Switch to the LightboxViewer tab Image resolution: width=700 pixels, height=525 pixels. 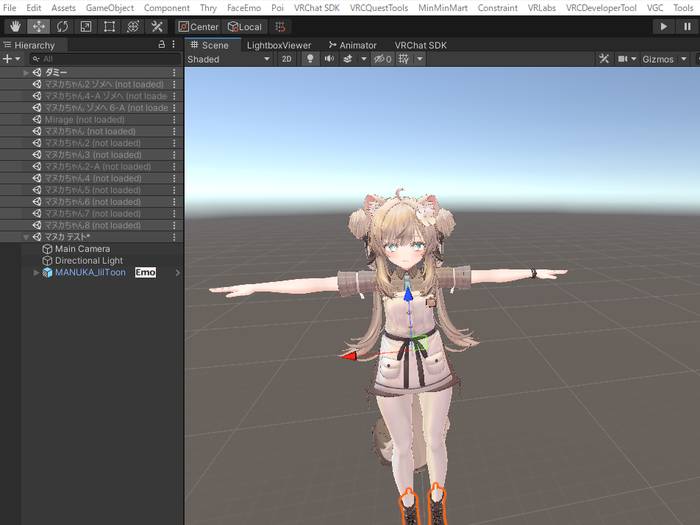coord(279,45)
